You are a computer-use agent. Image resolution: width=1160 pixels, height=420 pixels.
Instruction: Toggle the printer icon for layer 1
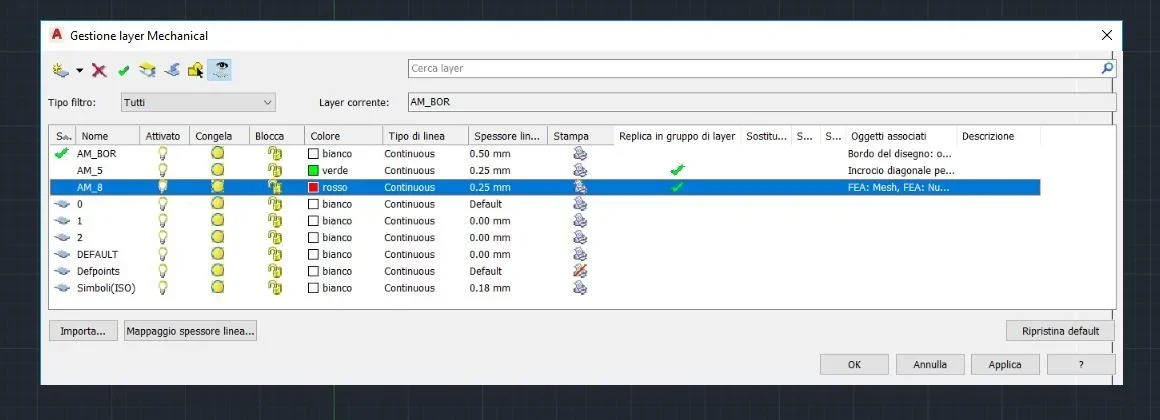(x=581, y=220)
